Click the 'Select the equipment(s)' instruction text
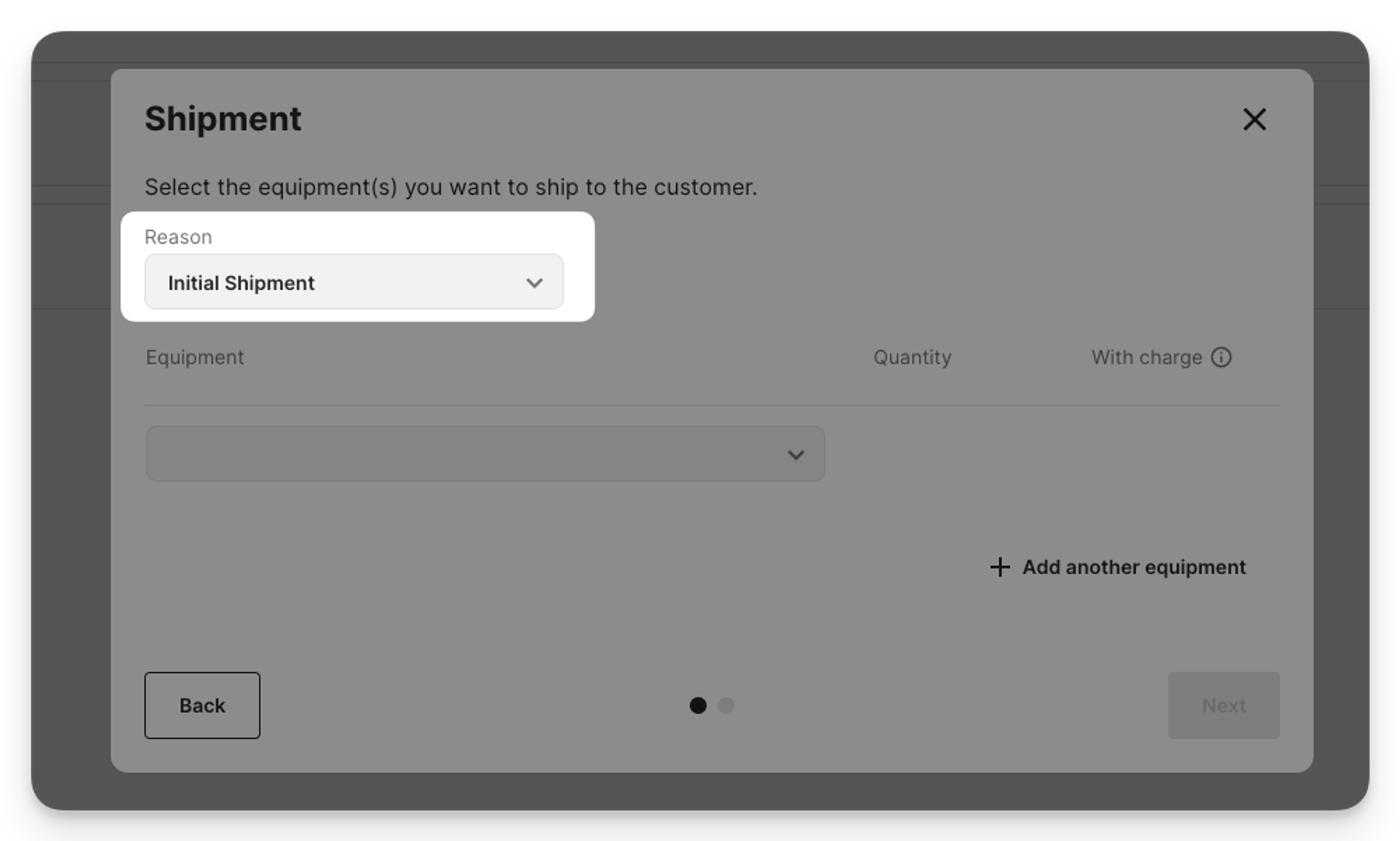Image resolution: width=1400 pixels, height=841 pixels. (451, 187)
